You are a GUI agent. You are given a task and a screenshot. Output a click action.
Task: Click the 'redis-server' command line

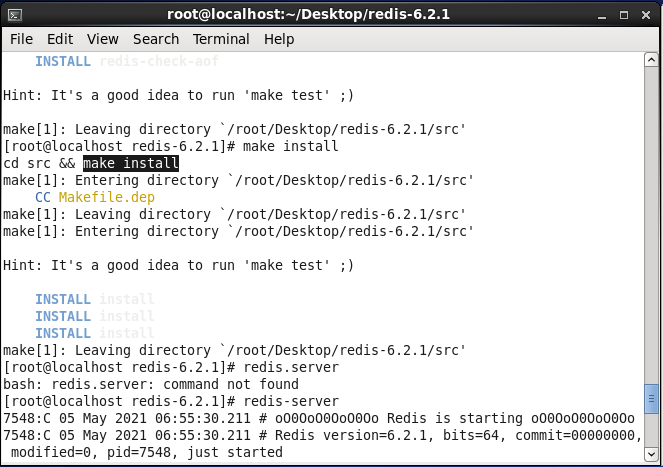point(171,401)
